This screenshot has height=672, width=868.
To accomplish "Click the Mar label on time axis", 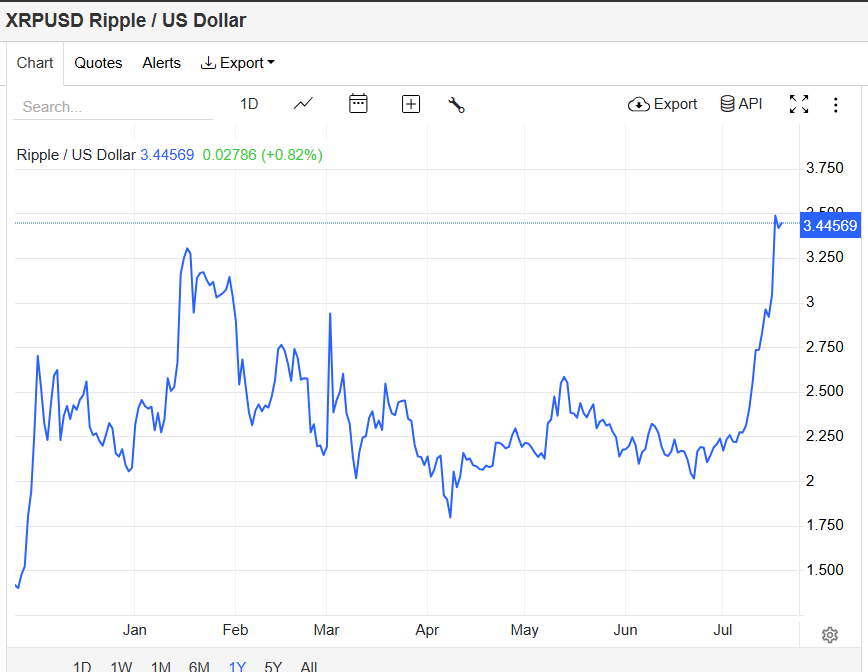I will point(326,630).
